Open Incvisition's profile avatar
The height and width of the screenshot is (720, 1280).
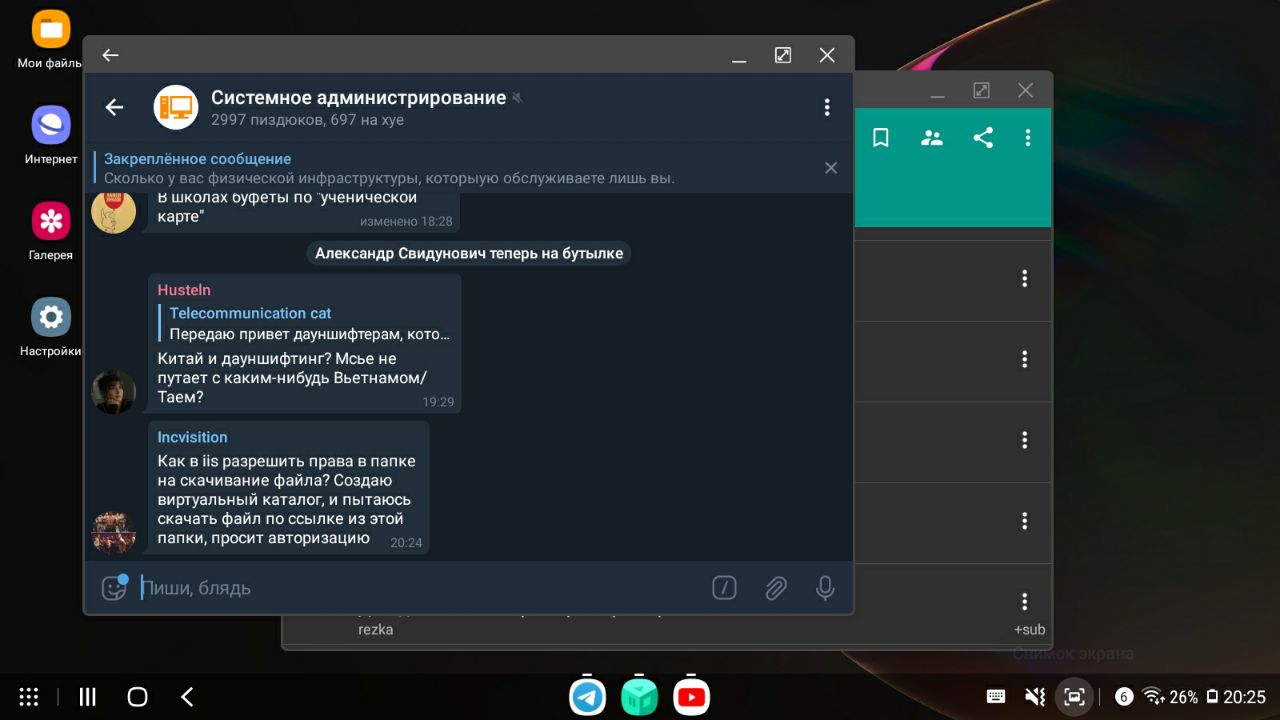click(113, 532)
